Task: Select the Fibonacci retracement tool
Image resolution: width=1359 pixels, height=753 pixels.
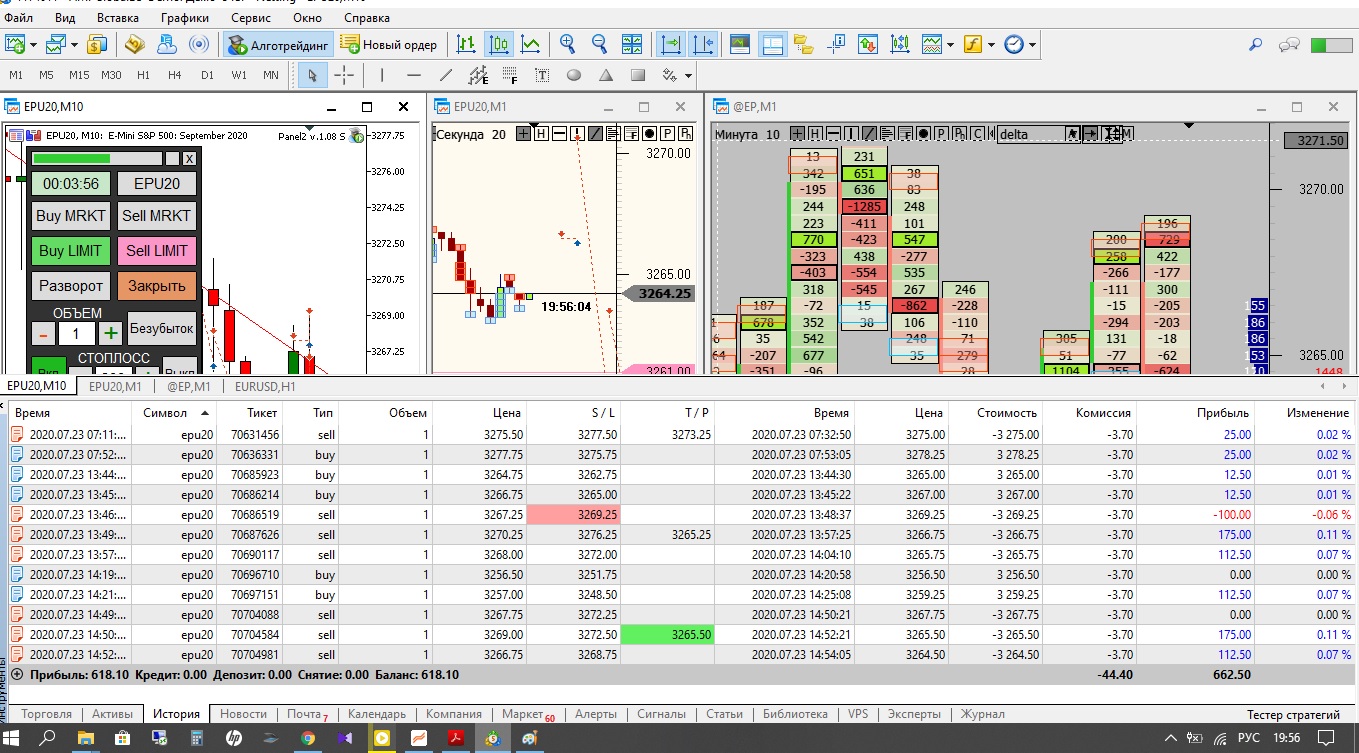Action: (510, 75)
